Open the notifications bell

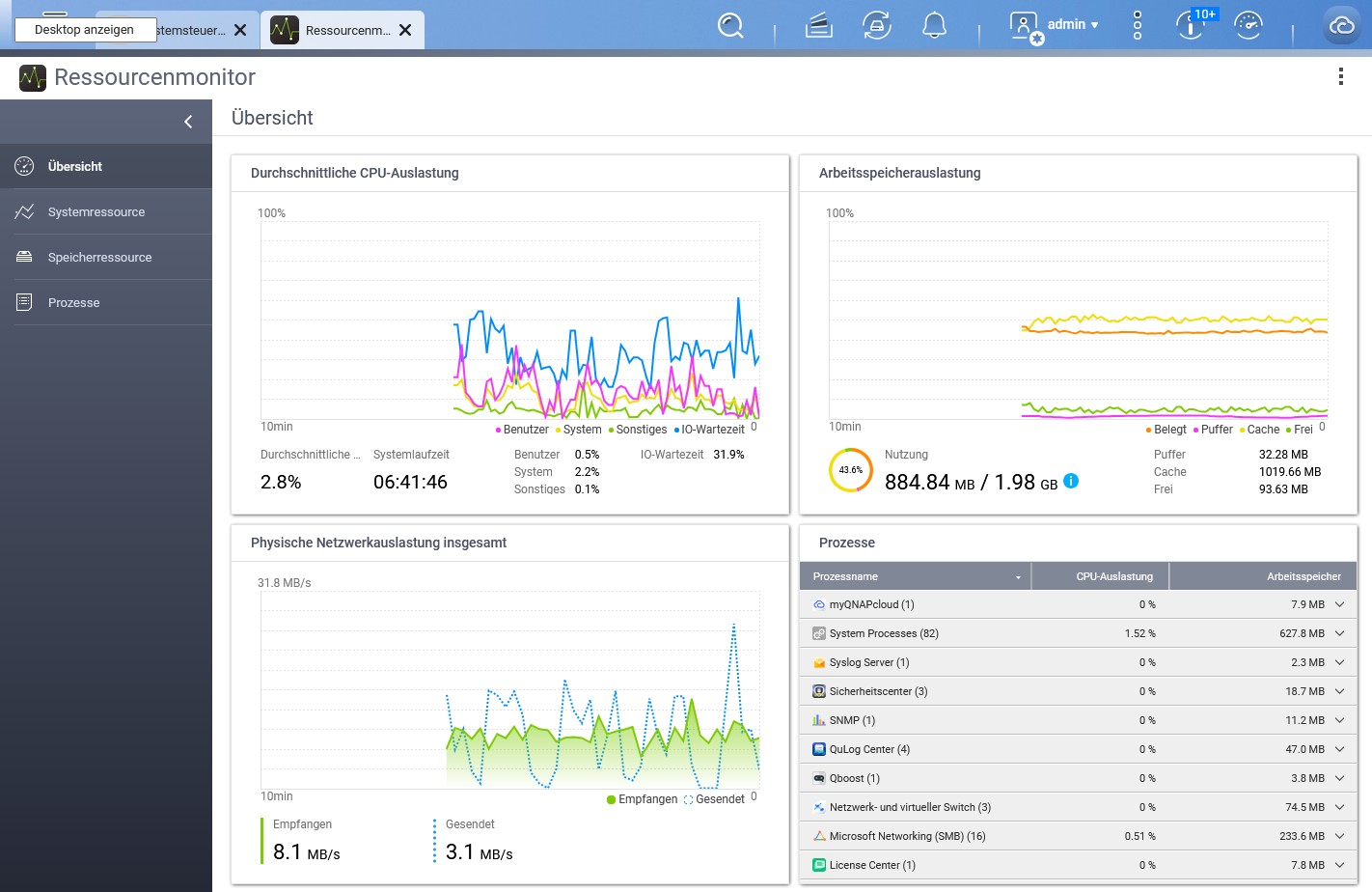click(934, 26)
